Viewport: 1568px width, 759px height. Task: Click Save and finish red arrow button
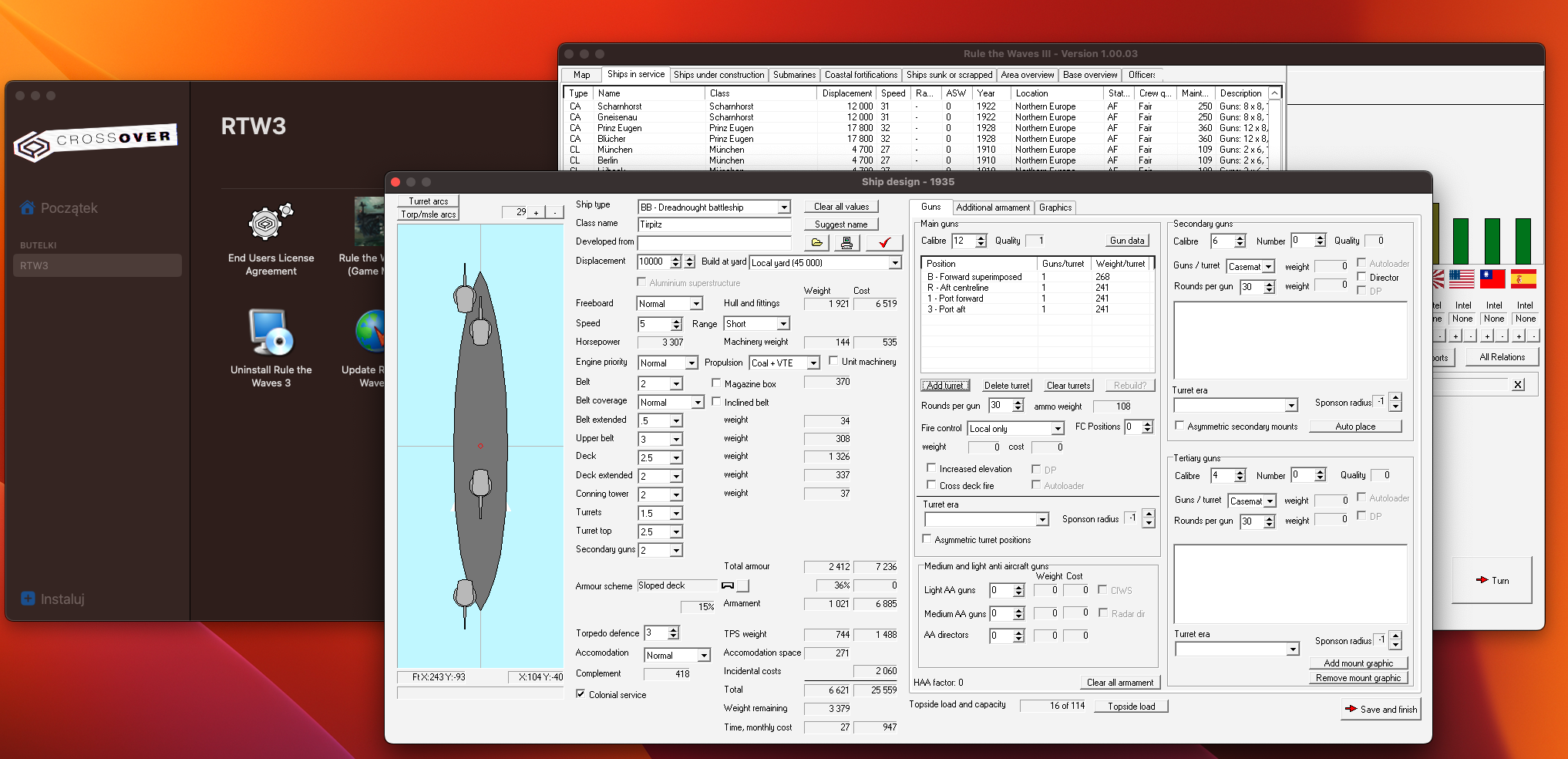pyautogui.click(x=1381, y=709)
